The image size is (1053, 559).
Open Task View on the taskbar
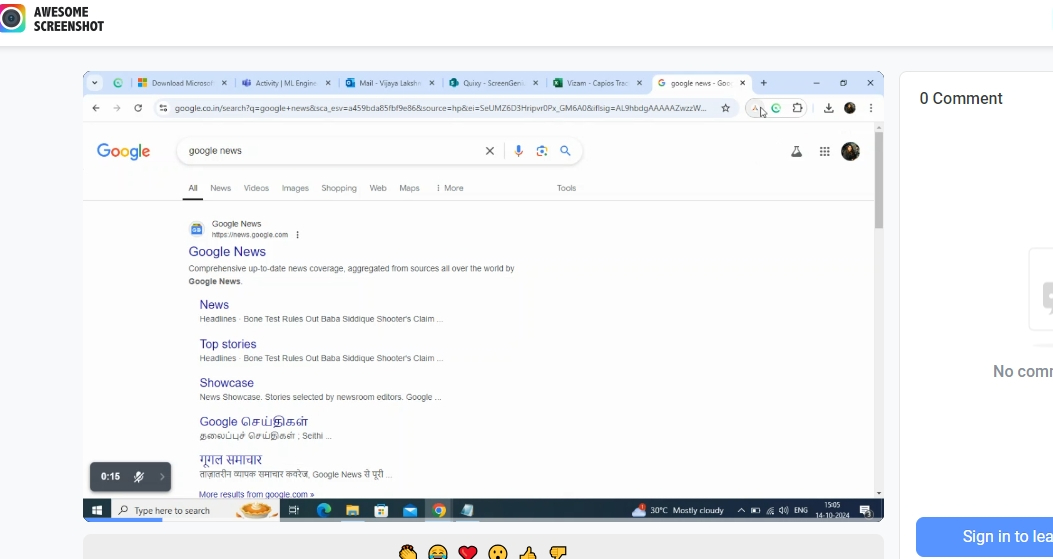click(x=293, y=511)
